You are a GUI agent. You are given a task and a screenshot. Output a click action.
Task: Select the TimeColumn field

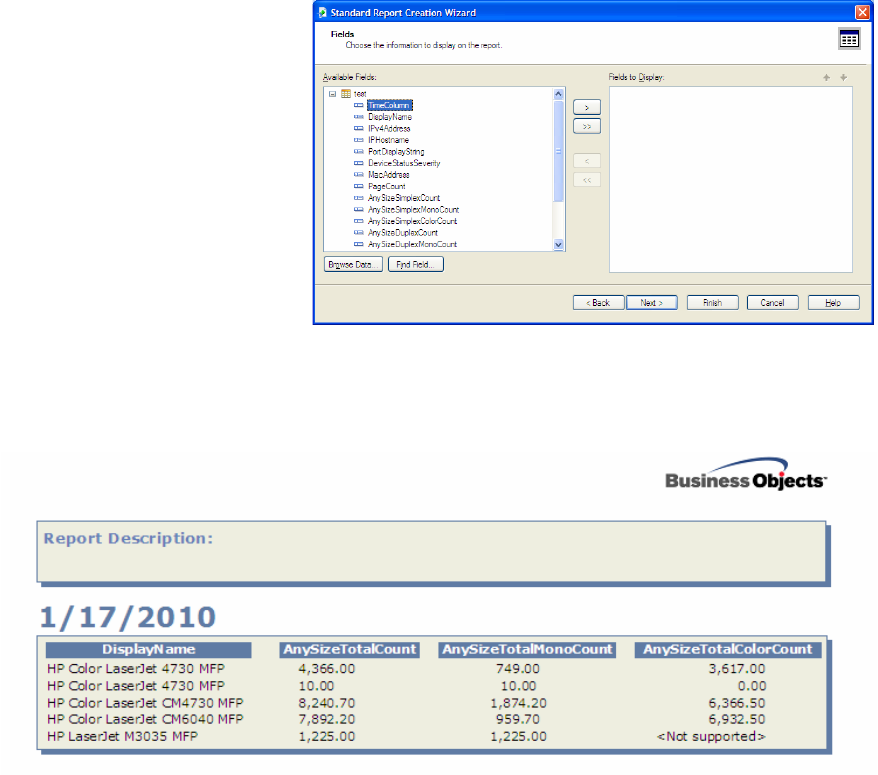pyautogui.click(x=390, y=105)
